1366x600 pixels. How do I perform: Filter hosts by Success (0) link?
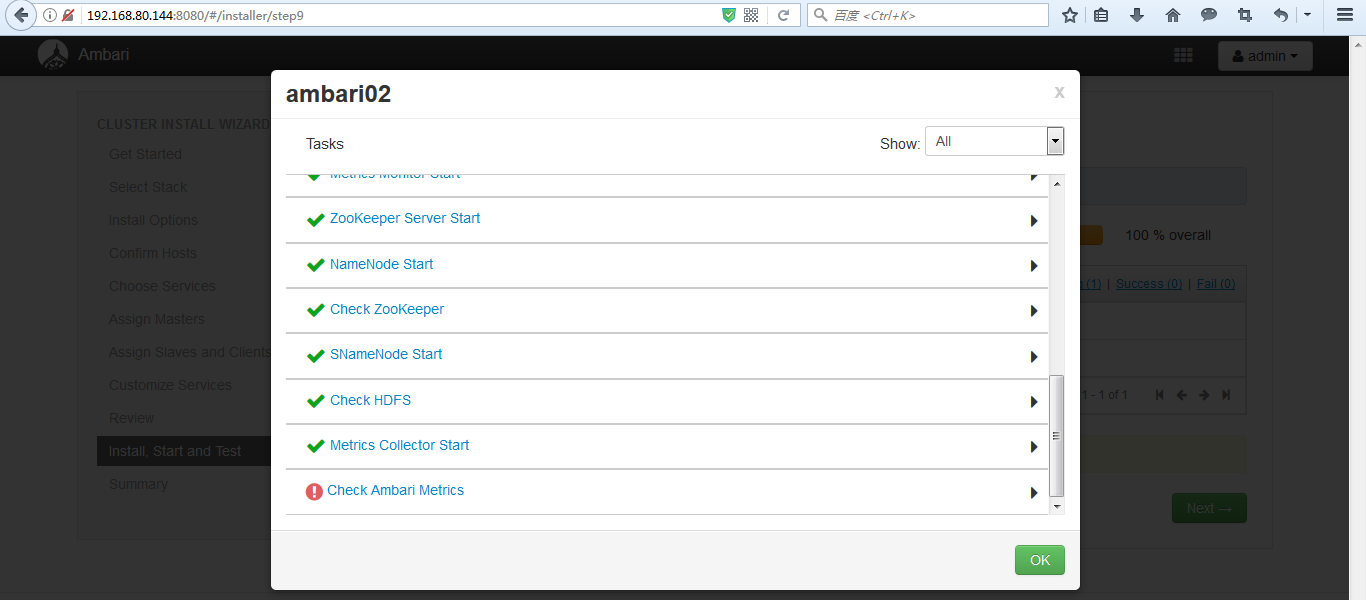(1149, 284)
